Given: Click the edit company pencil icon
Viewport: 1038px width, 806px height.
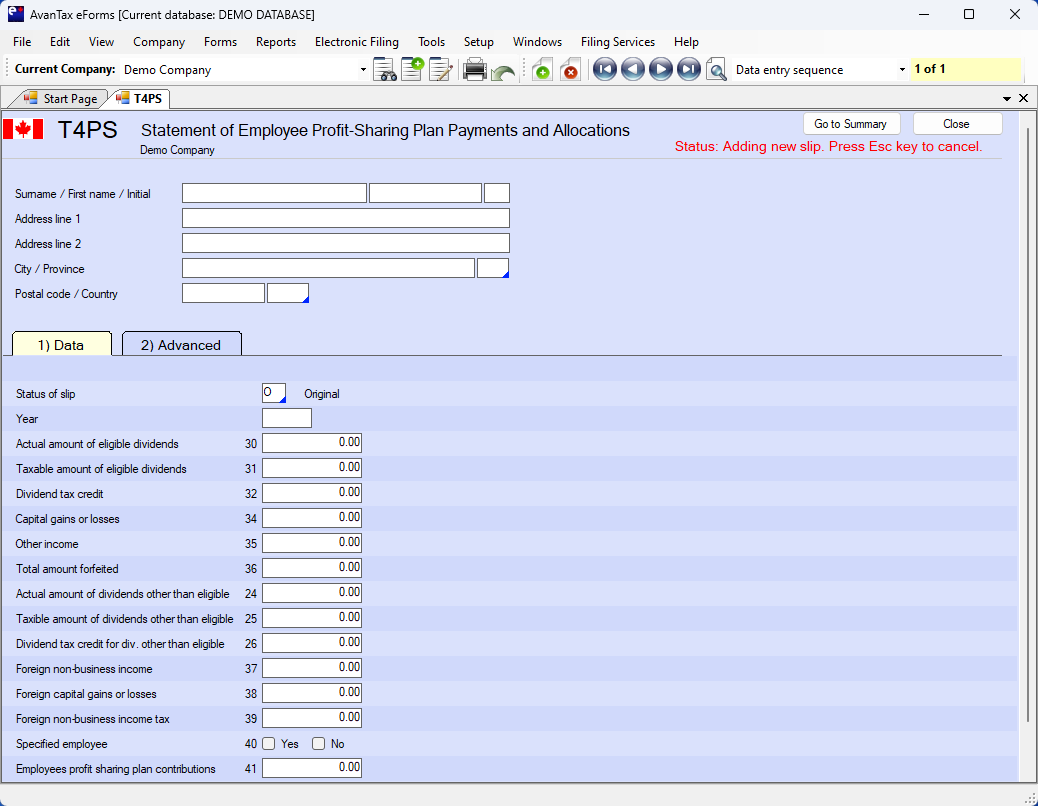Looking at the screenshot, I should click(x=440, y=70).
